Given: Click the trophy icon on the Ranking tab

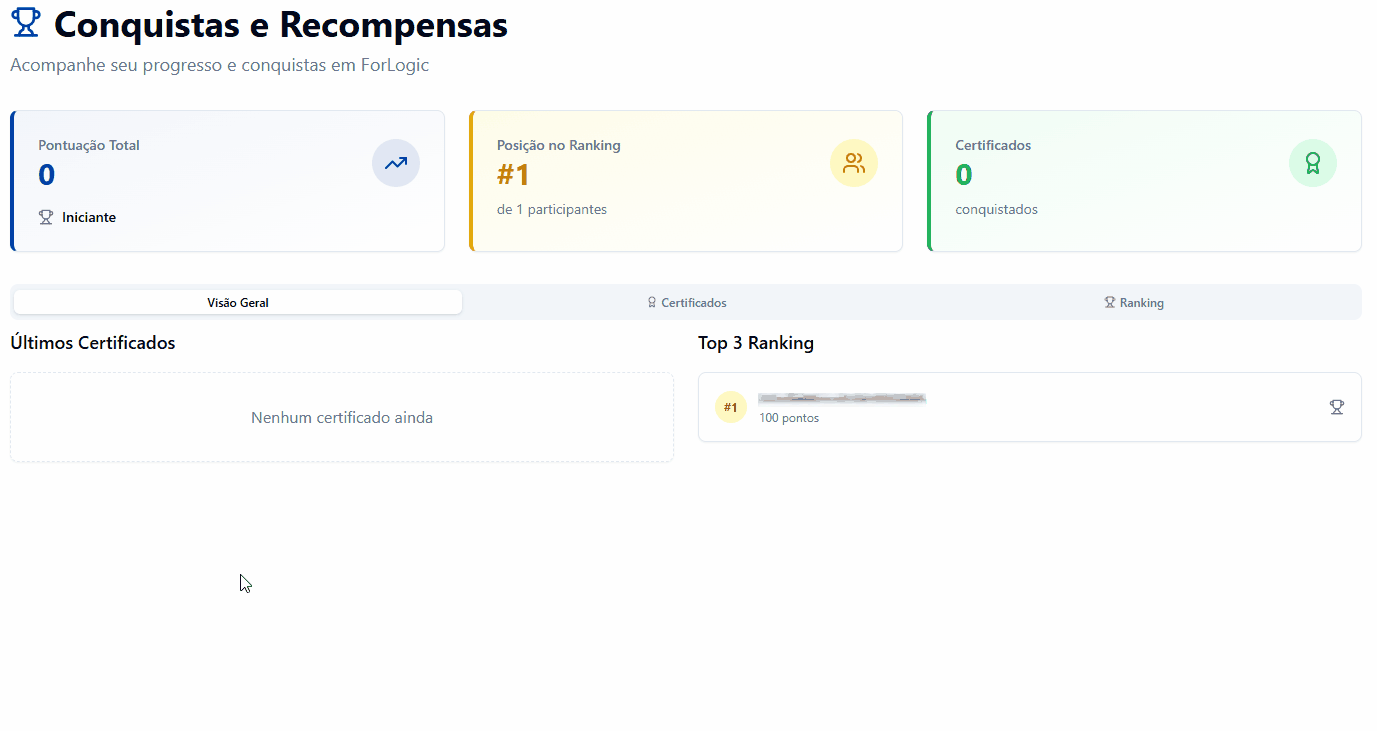Looking at the screenshot, I should point(1109,303).
